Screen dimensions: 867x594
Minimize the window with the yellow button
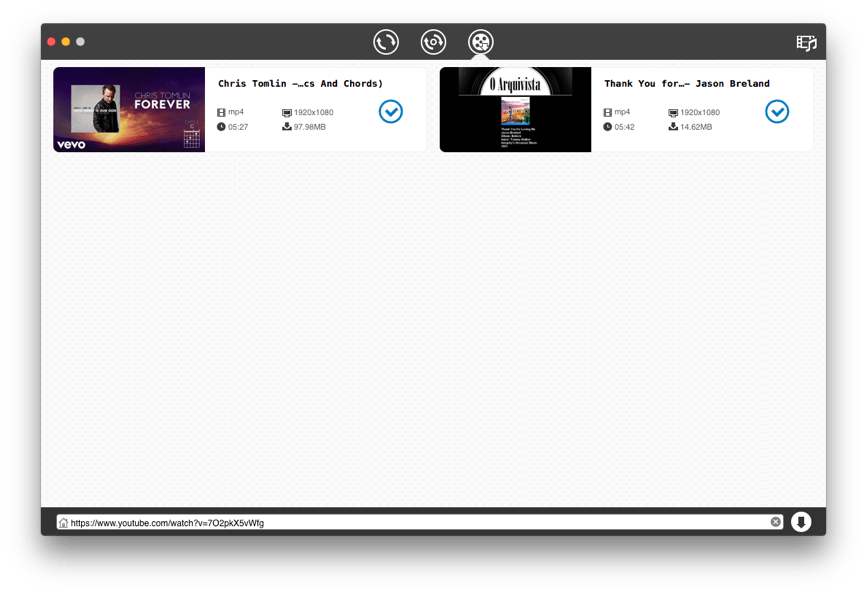point(66,41)
